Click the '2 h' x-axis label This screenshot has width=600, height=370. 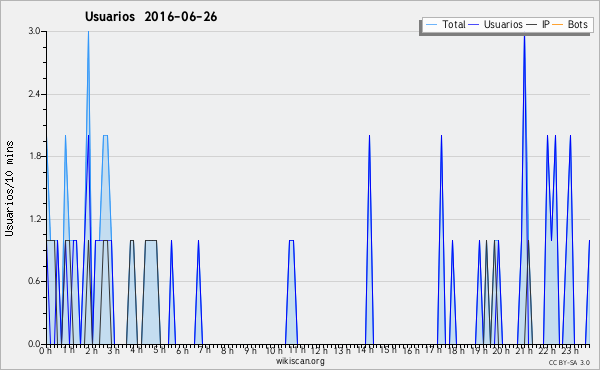coord(91,350)
